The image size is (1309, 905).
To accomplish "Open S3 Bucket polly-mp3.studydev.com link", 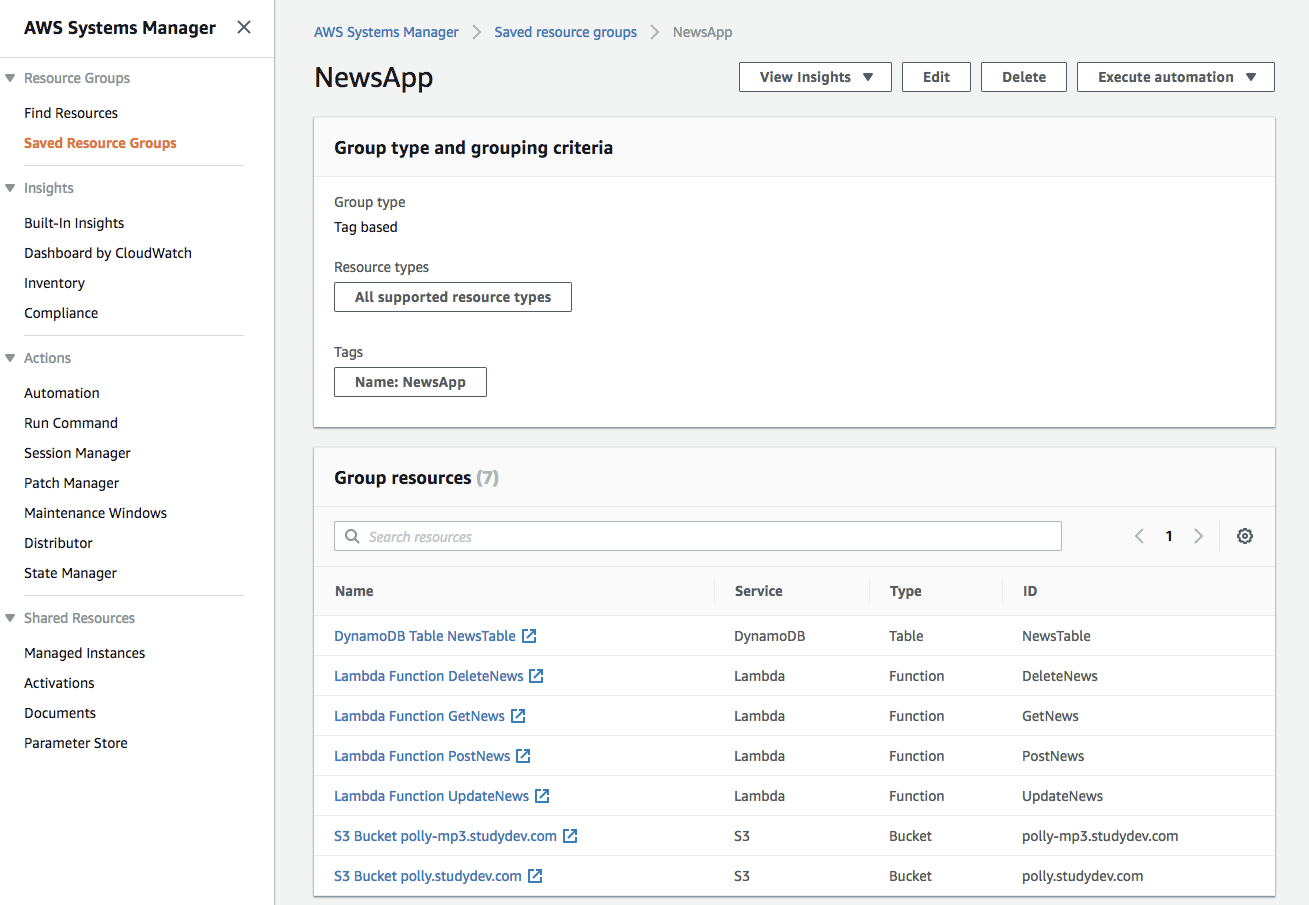I will click(446, 836).
